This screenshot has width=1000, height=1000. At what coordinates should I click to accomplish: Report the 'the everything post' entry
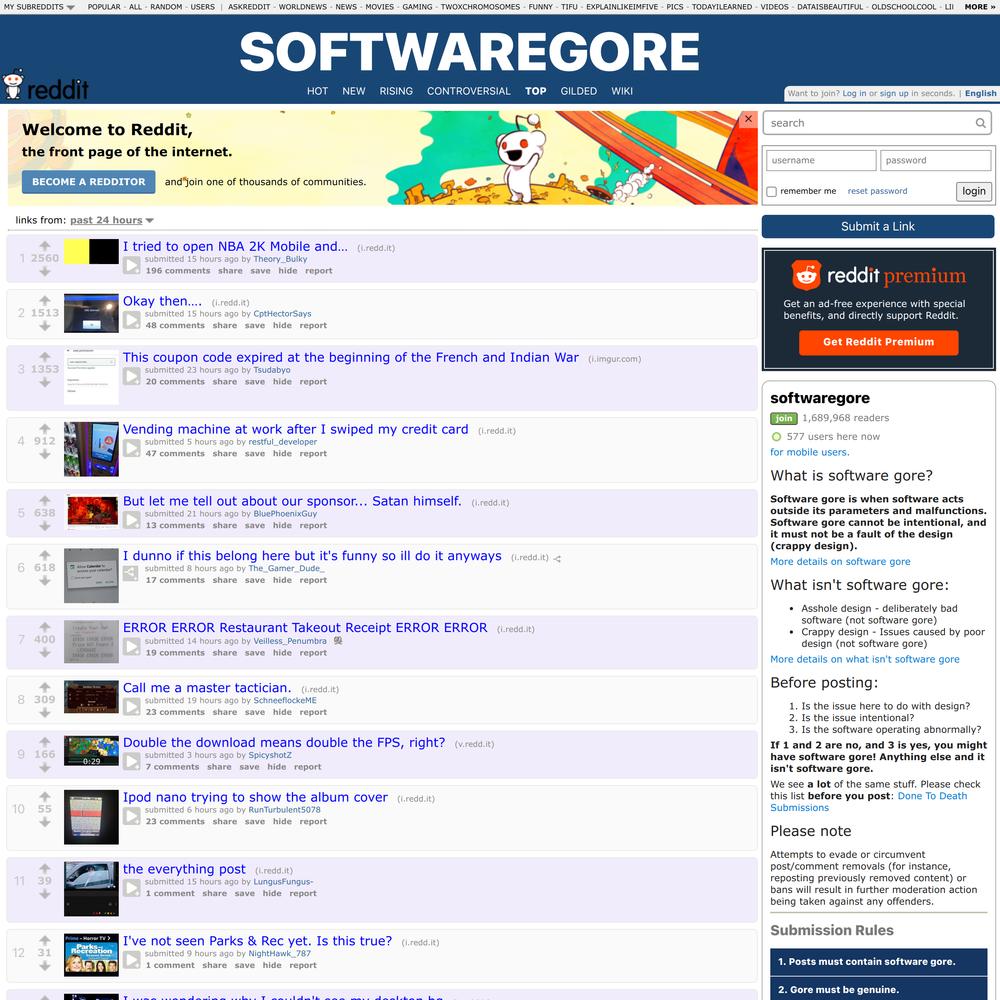pyautogui.click(x=303, y=893)
